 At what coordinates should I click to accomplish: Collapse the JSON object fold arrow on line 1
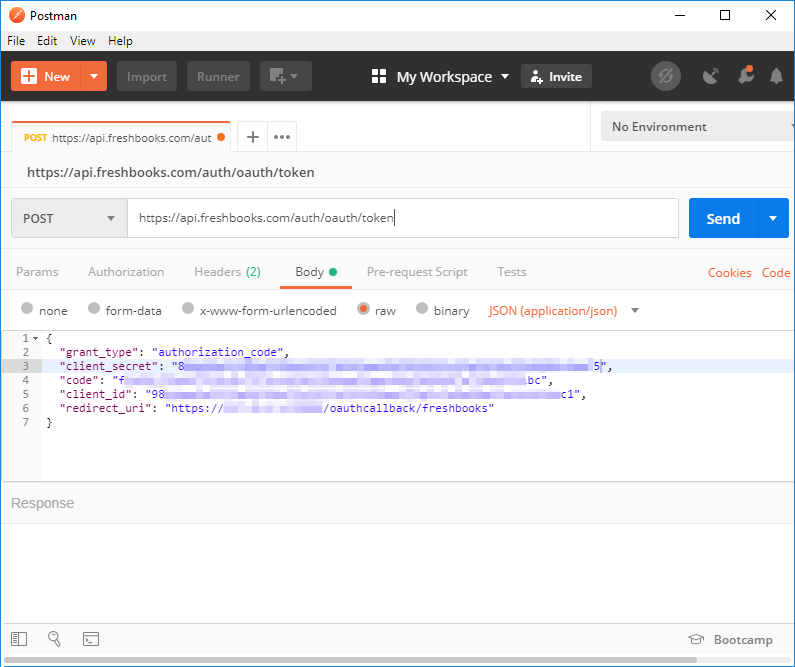[x=35, y=338]
